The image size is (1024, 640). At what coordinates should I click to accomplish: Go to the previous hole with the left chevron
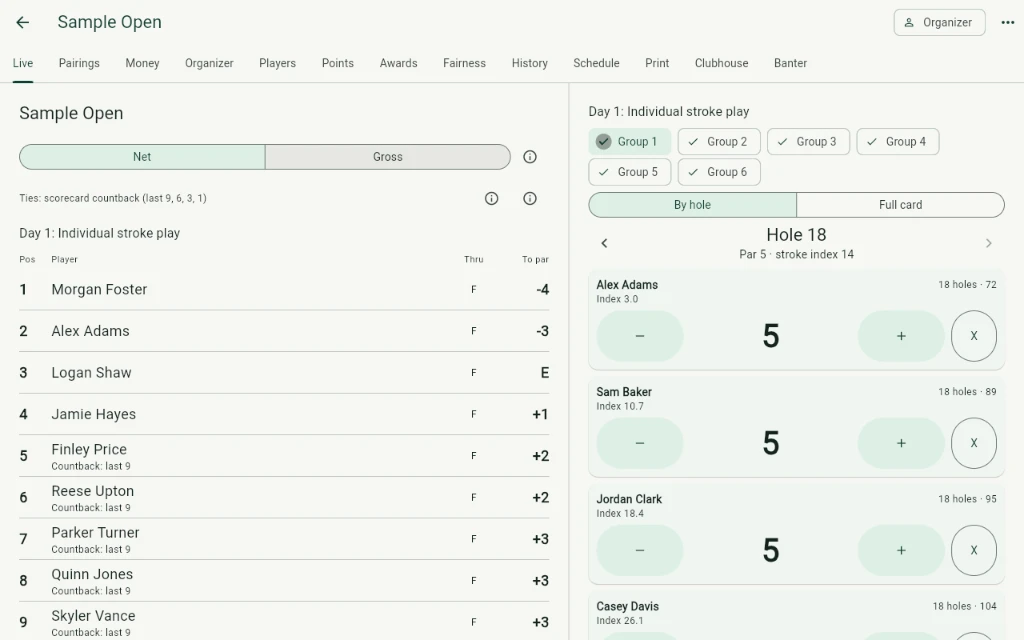click(604, 244)
